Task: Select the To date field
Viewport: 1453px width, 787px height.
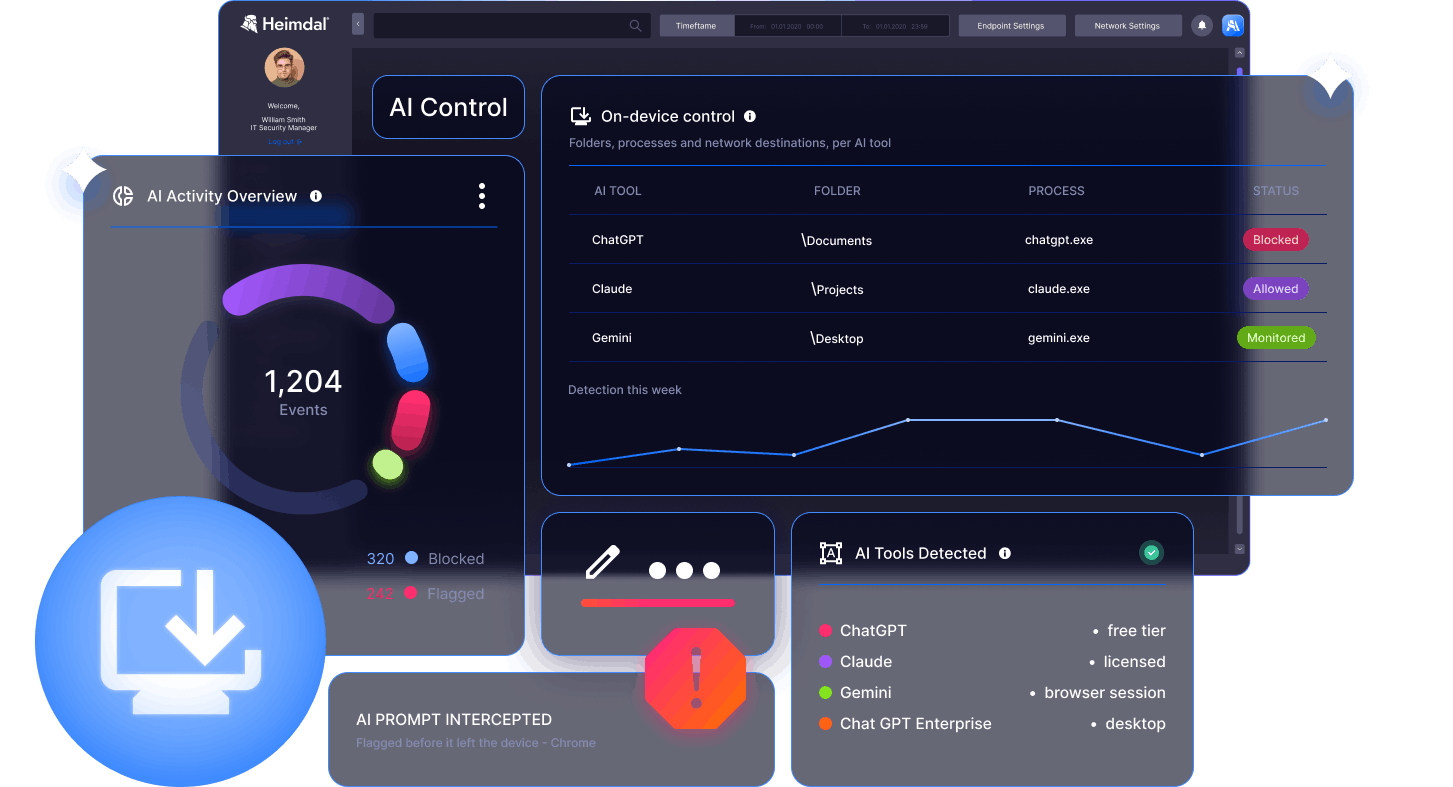Action: pos(895,26)
